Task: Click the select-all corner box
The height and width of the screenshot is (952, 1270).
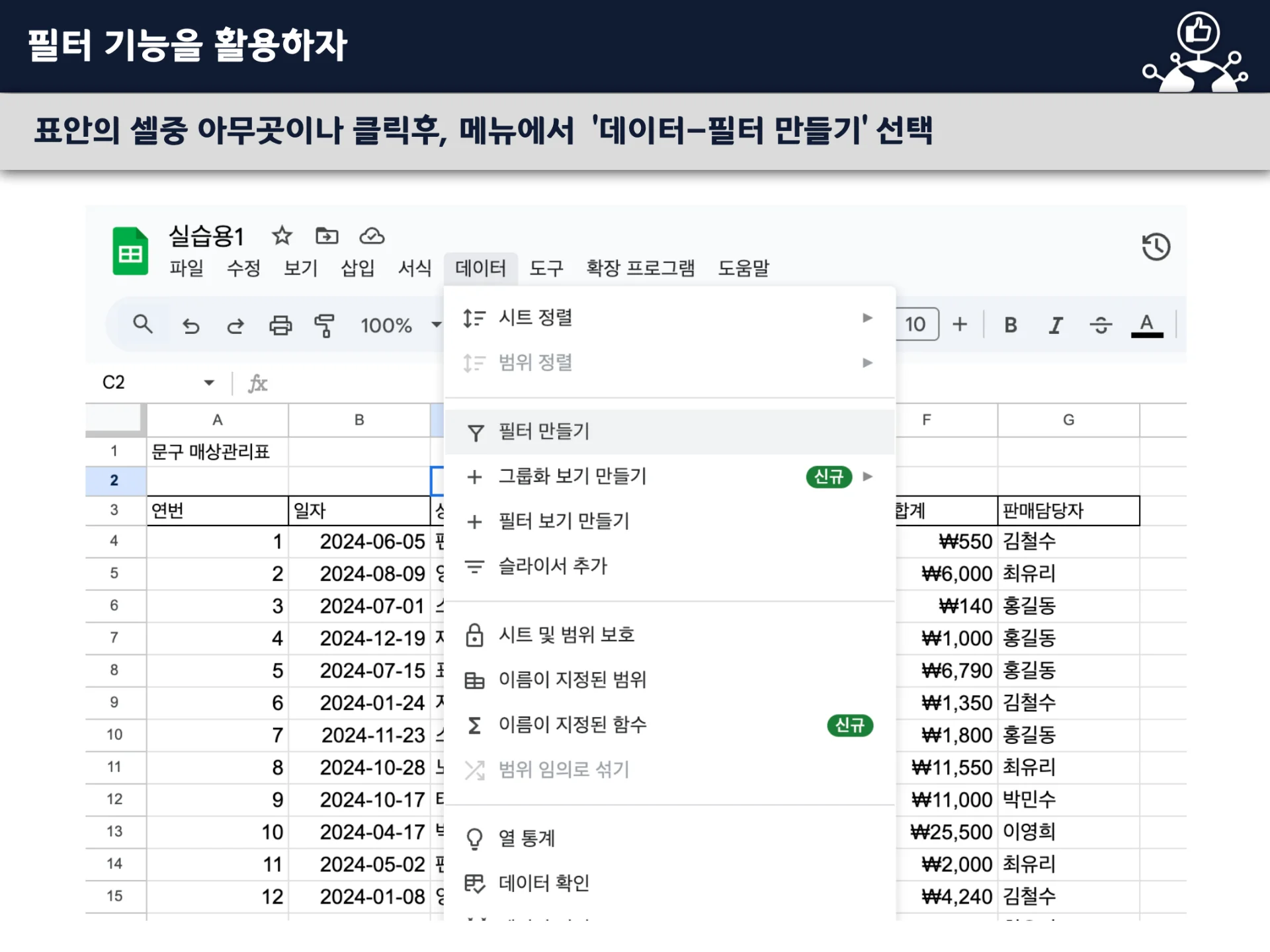Action: pos(115,420)
